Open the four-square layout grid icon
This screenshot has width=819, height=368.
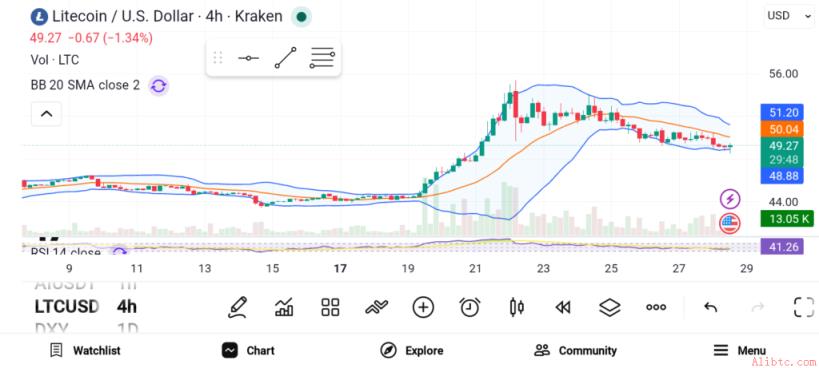pos(330,307)
